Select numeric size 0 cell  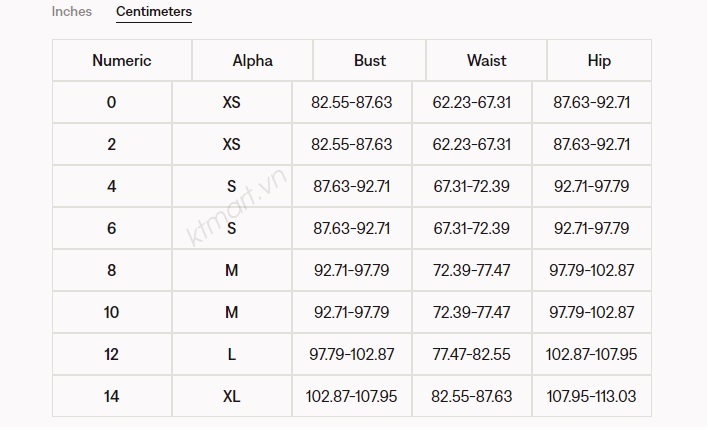click(111, 102)
